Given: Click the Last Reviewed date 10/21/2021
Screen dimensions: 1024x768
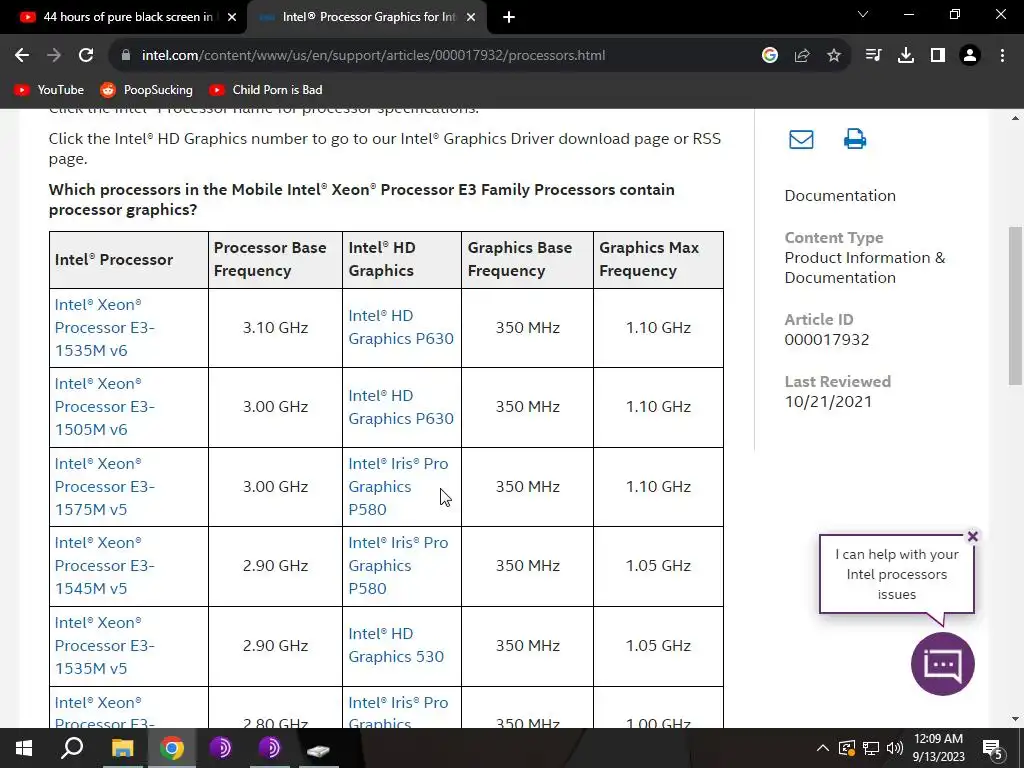Looking at the screenshot, I should click(x=828, y=402).
